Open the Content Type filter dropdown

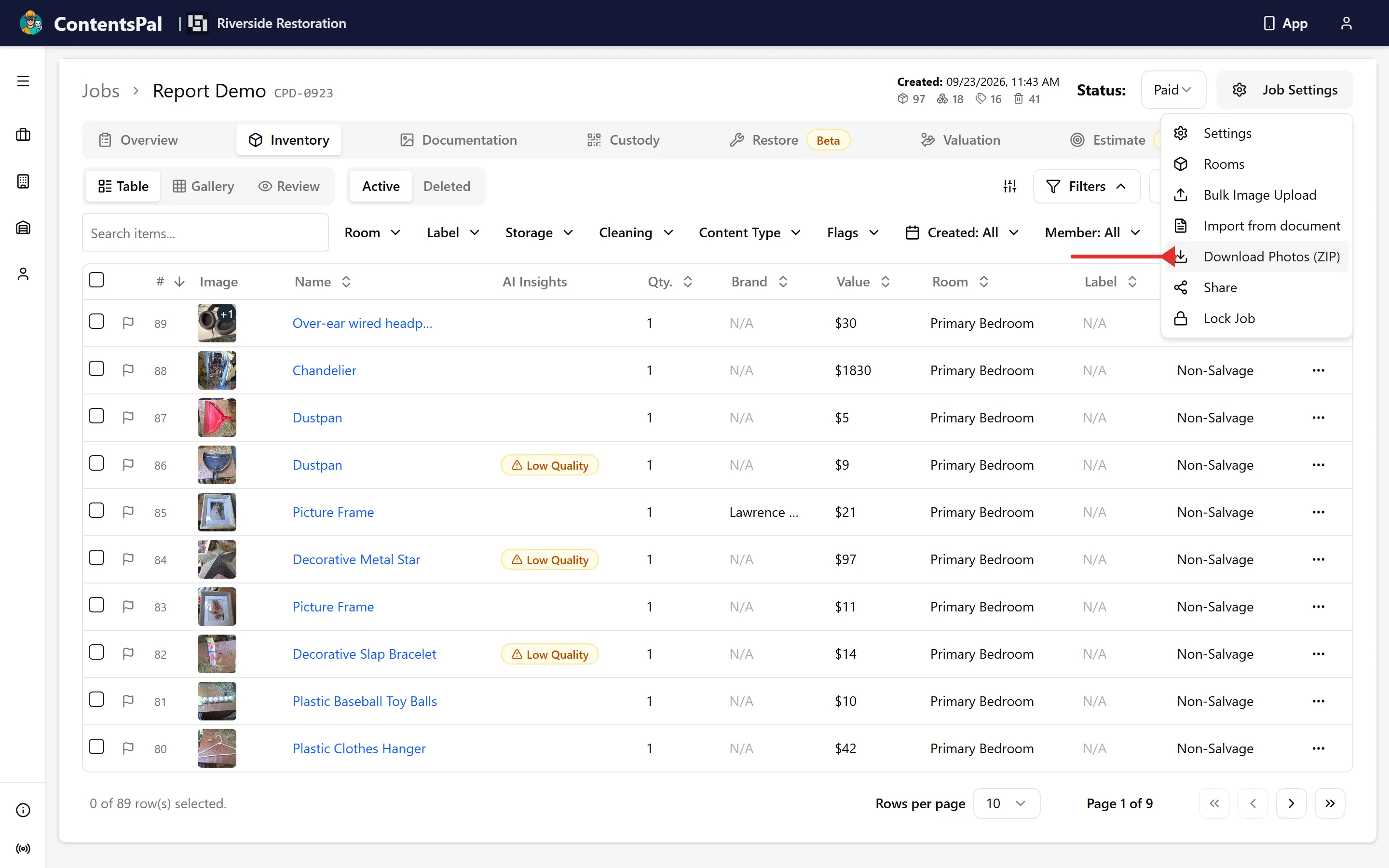click(x=749, y=232)
